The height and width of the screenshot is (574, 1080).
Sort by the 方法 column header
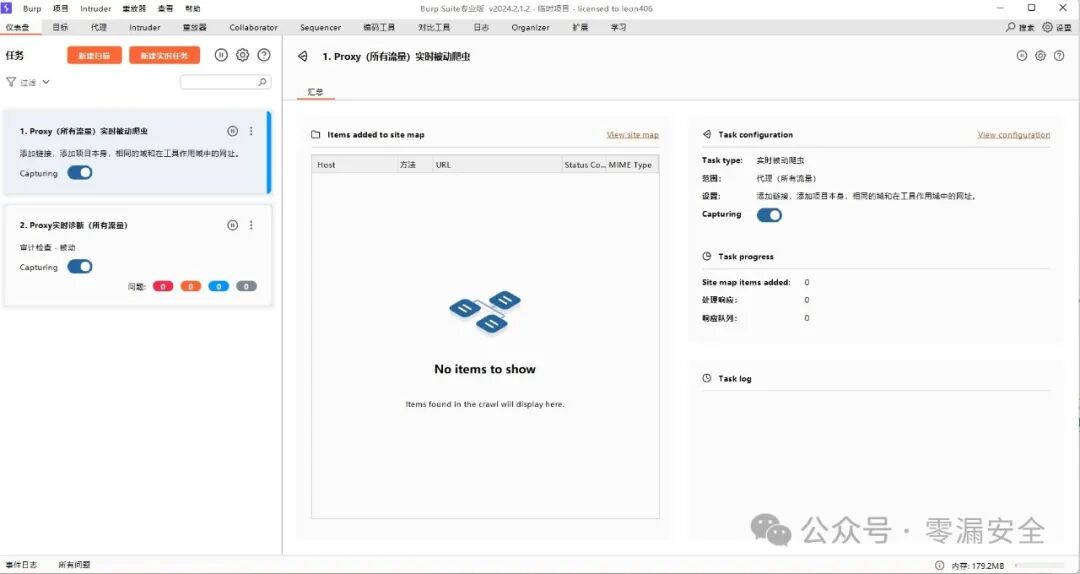(x=414, y=165)
